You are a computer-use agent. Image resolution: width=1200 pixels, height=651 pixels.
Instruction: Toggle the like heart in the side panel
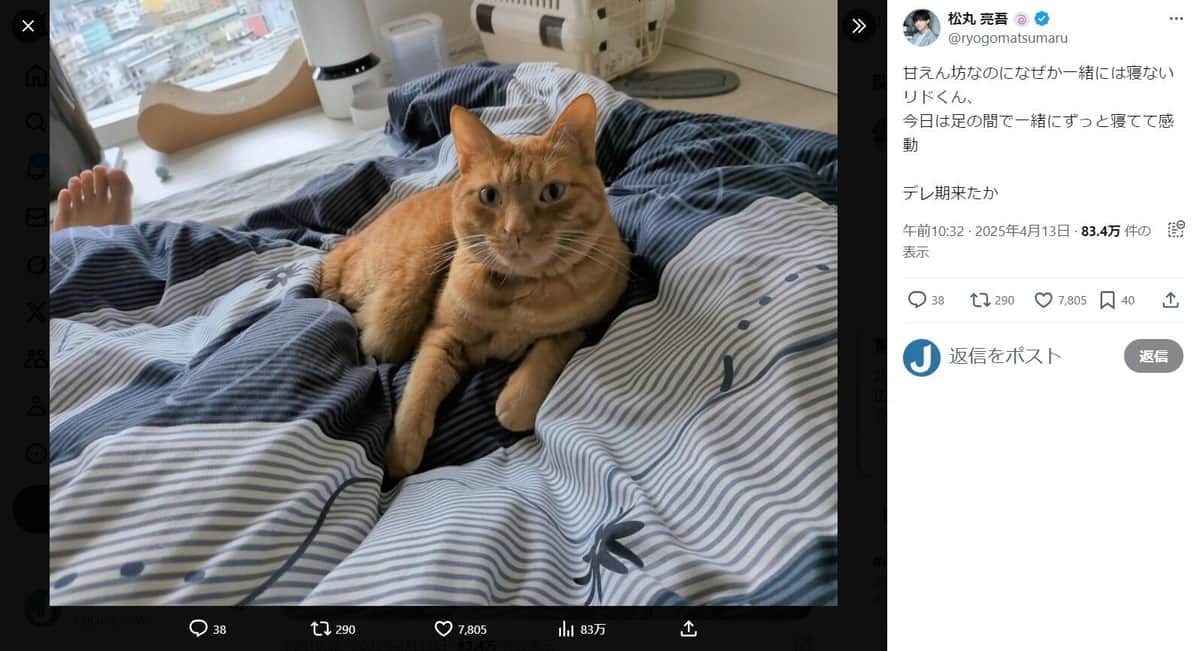(x=1043, y=300)
